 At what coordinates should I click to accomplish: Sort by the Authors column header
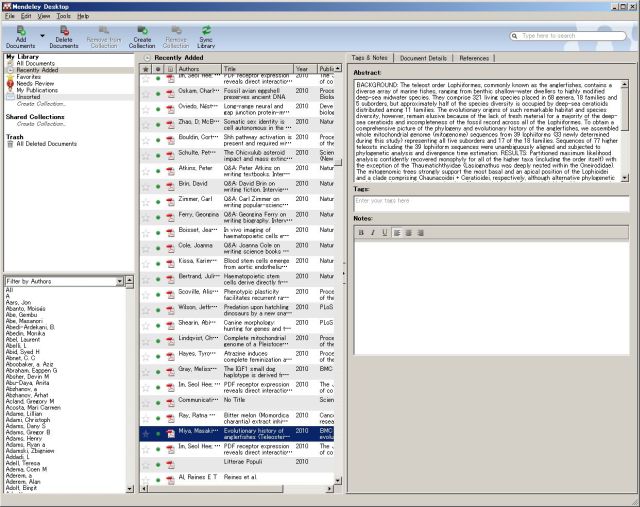tap(199, 69)
